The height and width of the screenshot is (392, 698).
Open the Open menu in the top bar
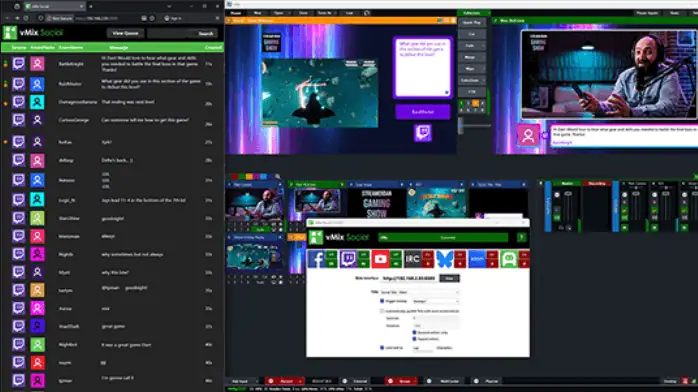(279, 13)
